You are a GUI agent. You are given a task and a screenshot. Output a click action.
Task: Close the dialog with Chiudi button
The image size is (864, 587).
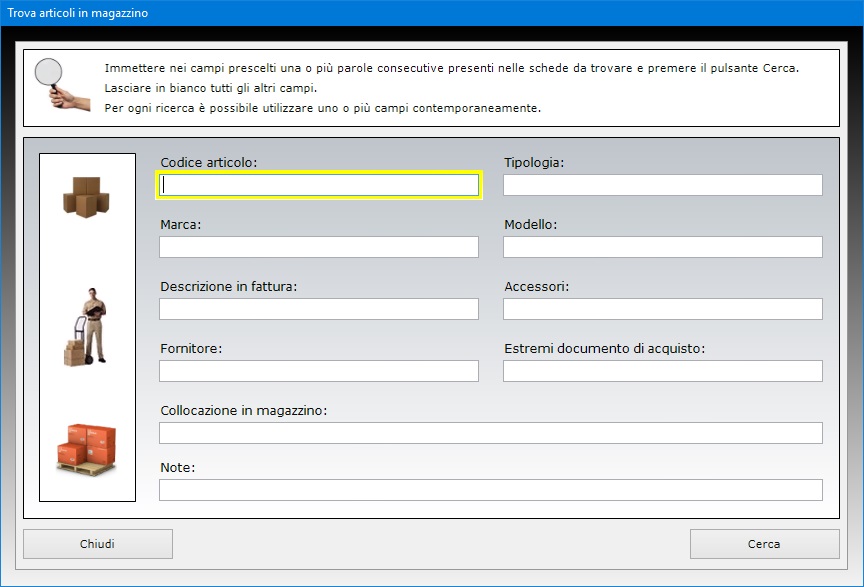point(98,544)
